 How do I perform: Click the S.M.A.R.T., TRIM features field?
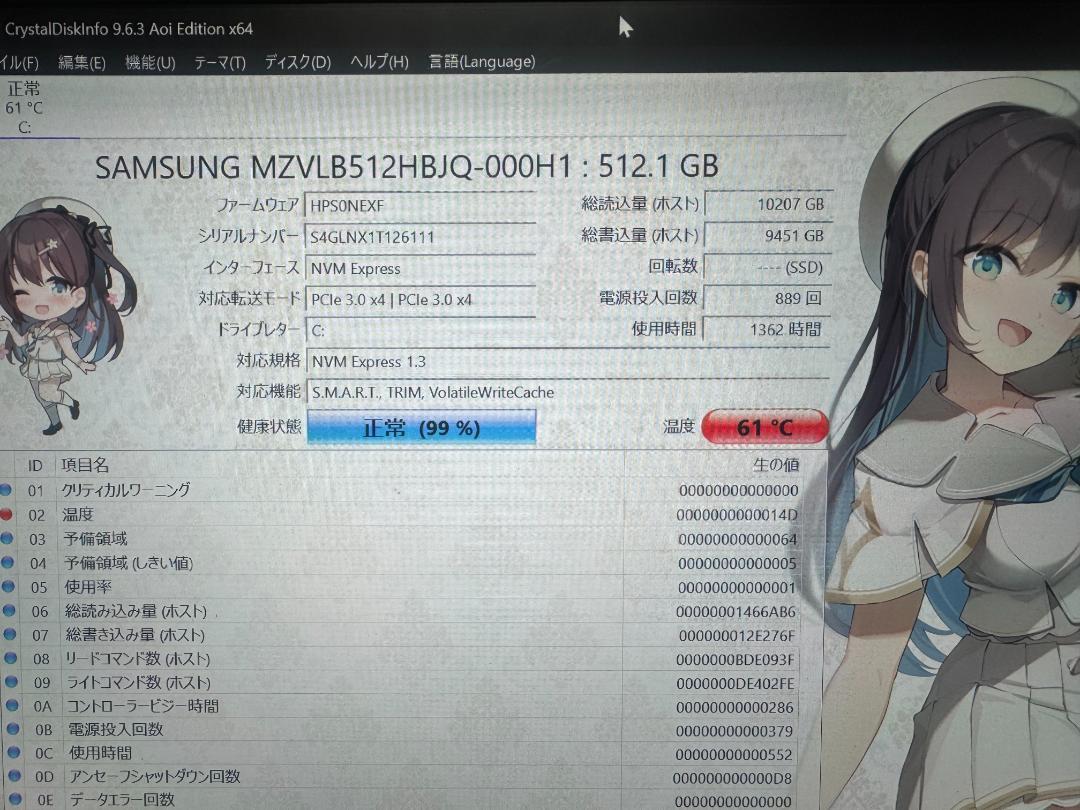[x=568, y=392]
